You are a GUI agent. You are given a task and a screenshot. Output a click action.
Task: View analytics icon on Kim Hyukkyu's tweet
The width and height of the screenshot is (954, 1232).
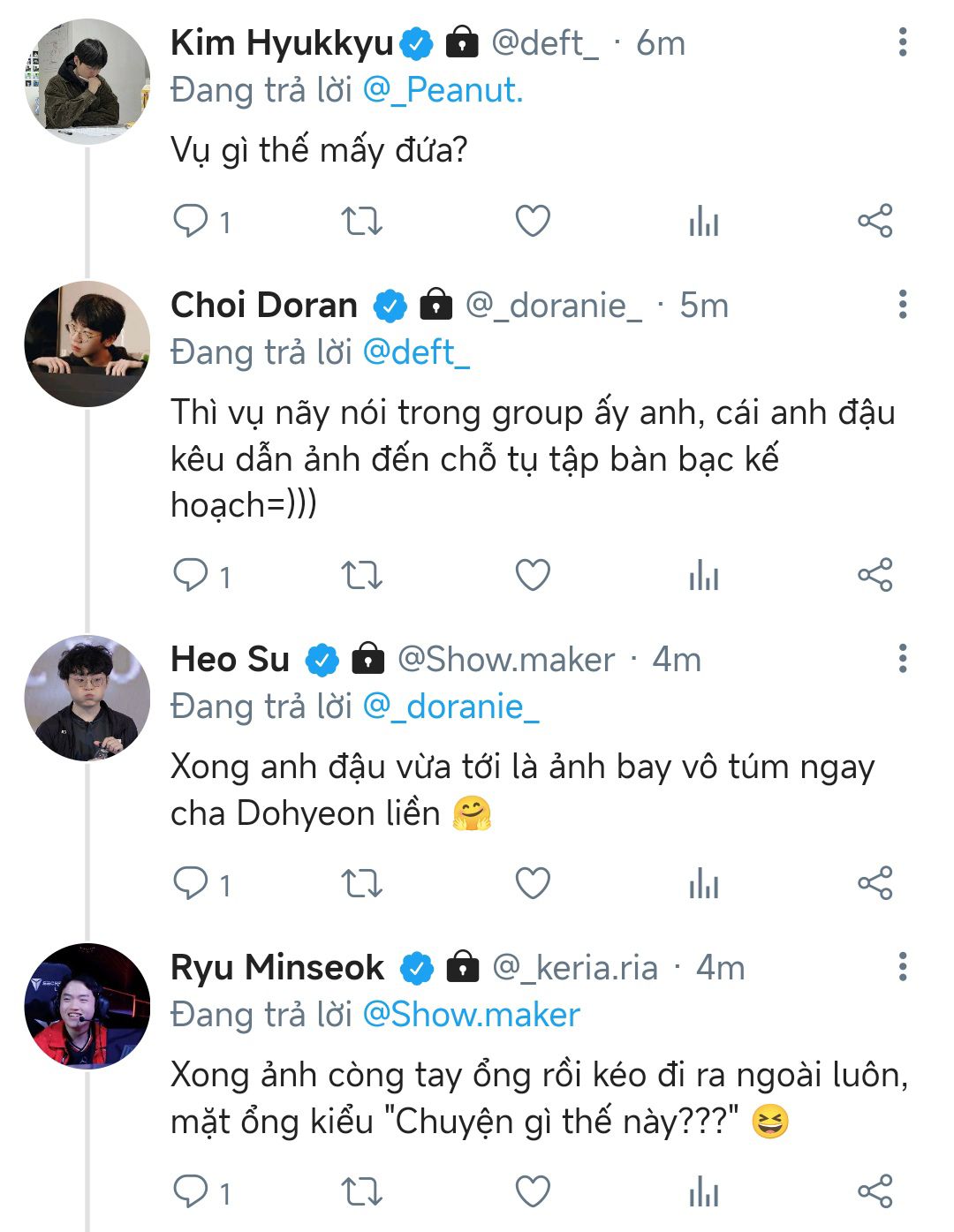click(704, 221)
